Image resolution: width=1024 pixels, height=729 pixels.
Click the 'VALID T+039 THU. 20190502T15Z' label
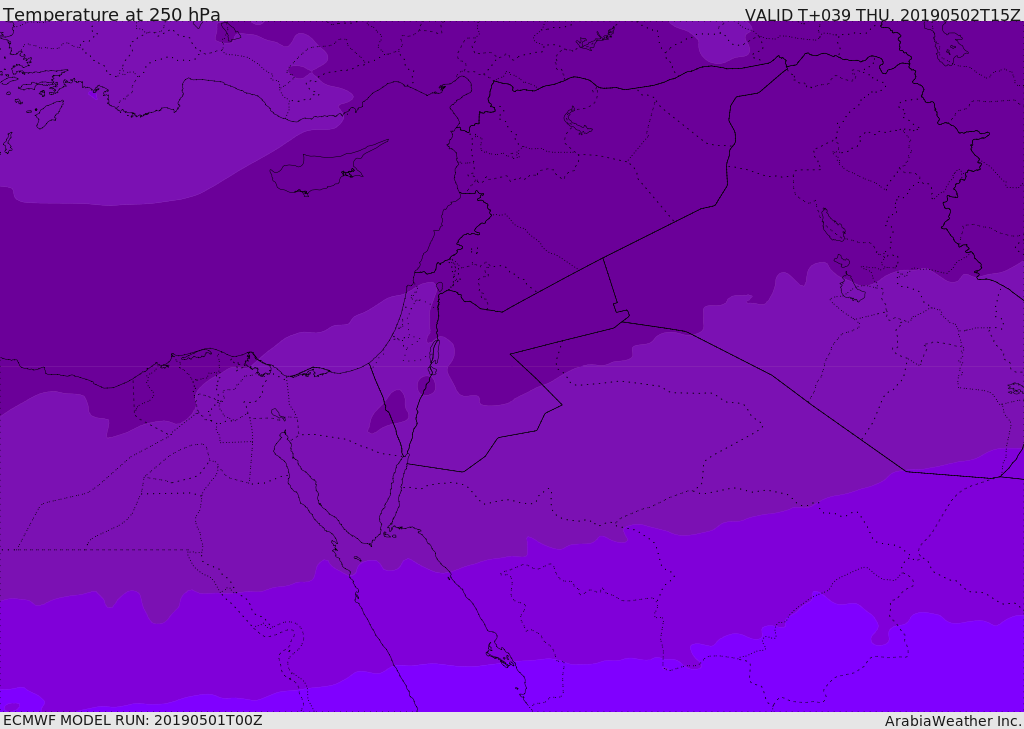pos(882,15)
